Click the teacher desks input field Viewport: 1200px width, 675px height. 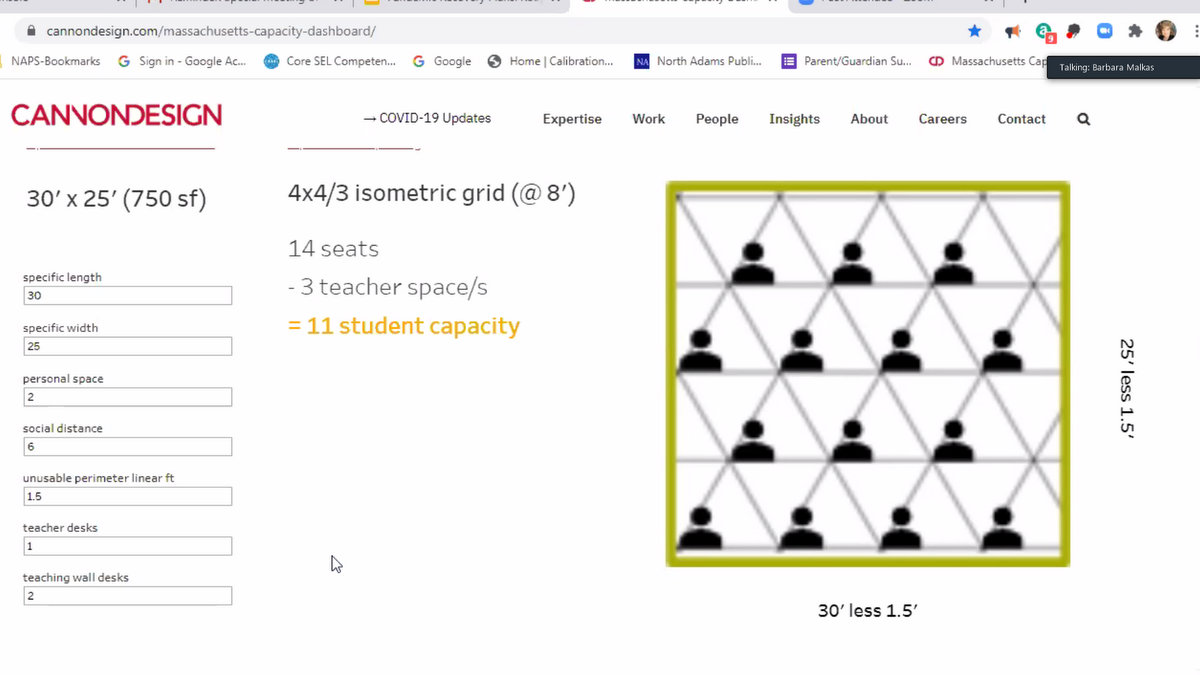127,546
